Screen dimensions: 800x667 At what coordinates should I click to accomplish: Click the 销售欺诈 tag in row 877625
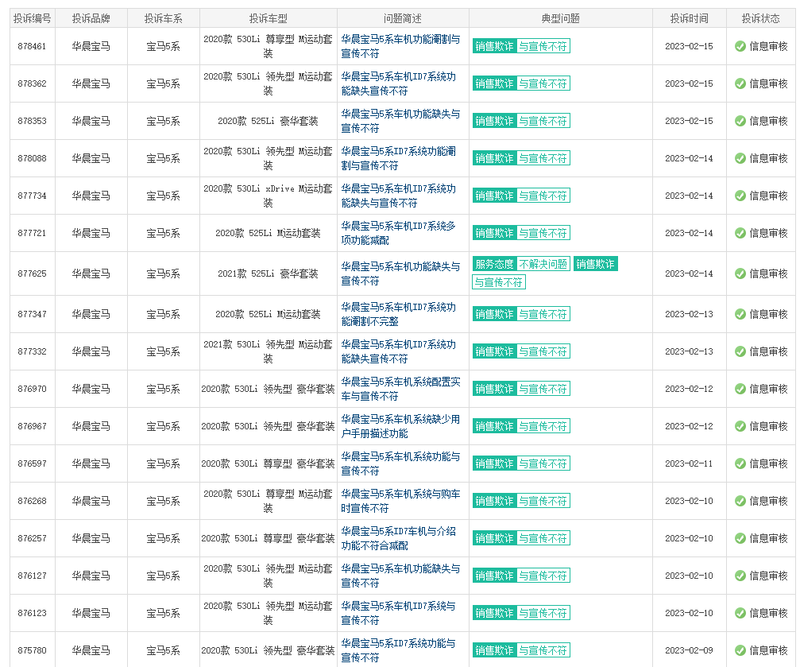point(595,264)
